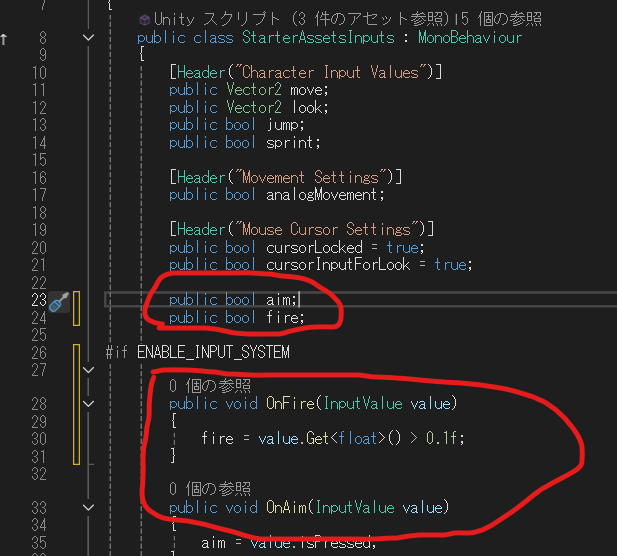617x556 pixels.
Task: Click the 0.1f literal on line 30
Action: pos(442,438)
